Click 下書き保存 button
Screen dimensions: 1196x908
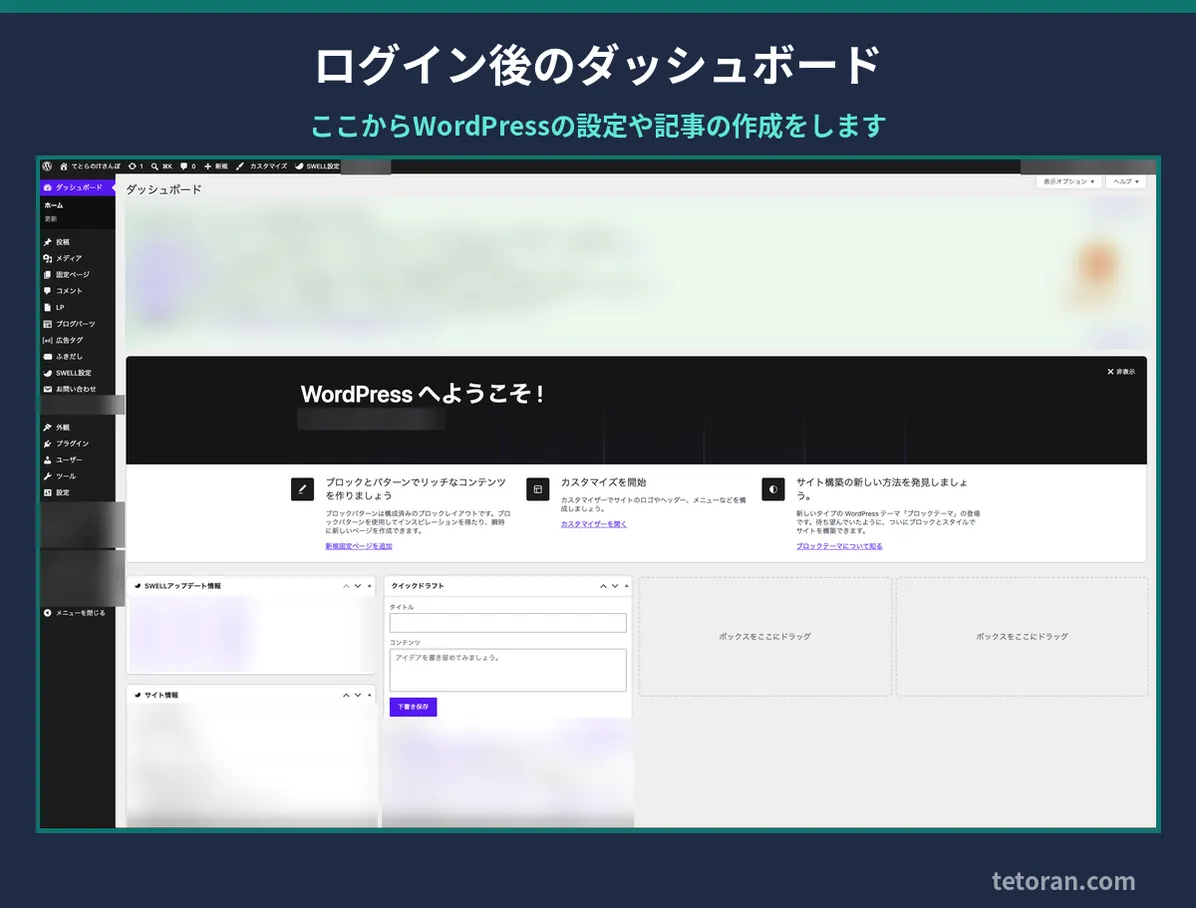[413, 707]
